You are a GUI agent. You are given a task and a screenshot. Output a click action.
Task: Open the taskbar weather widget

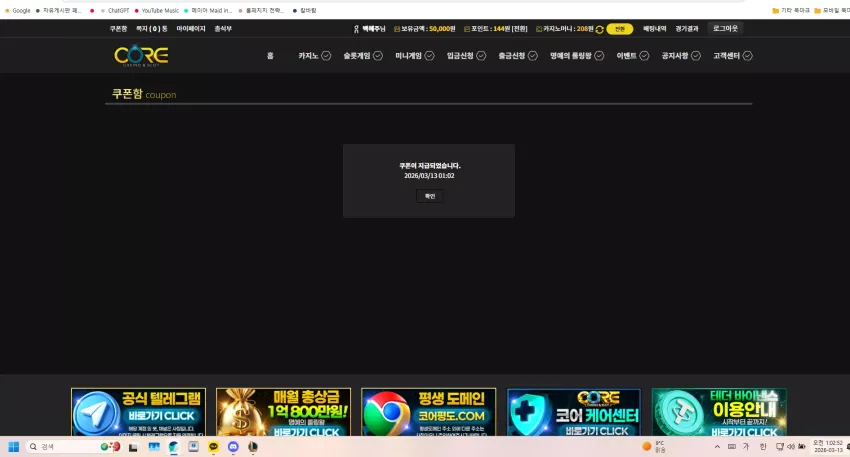pyautogui.click(x=653, y=447)
